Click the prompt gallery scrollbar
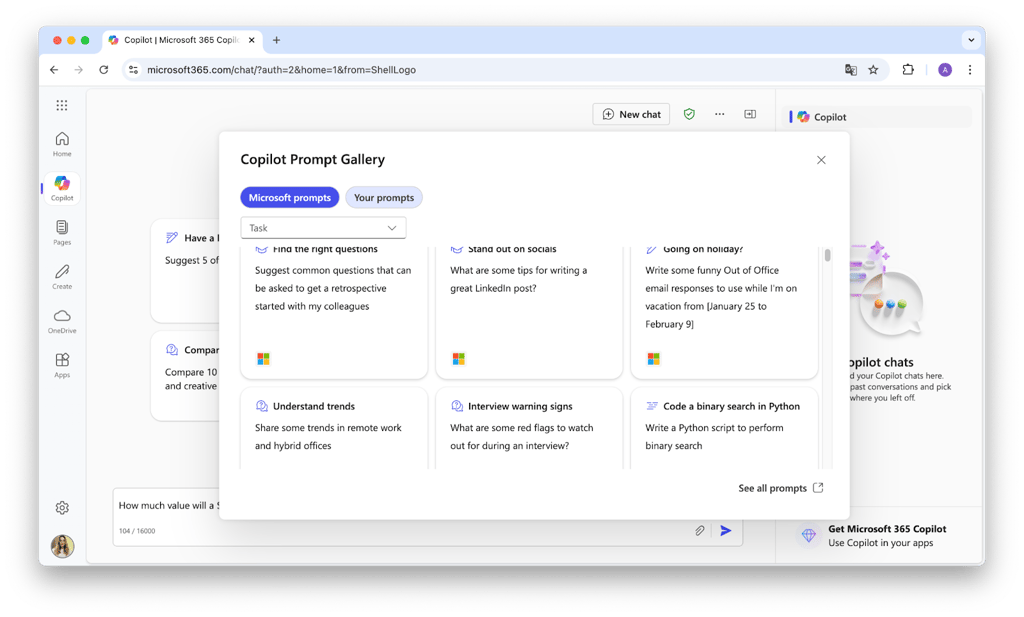1024x617 pixels. click(827, 255)
